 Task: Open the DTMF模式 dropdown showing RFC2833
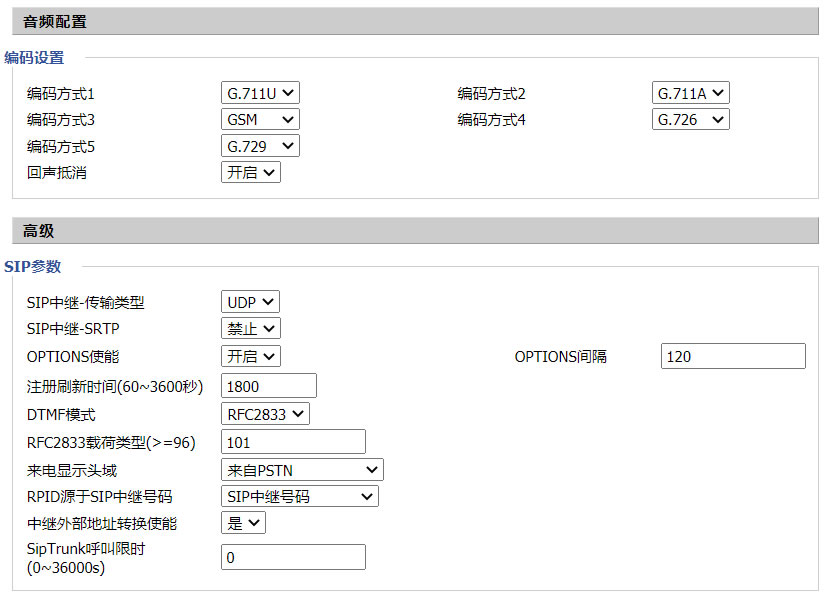click(x=265, y=414)
